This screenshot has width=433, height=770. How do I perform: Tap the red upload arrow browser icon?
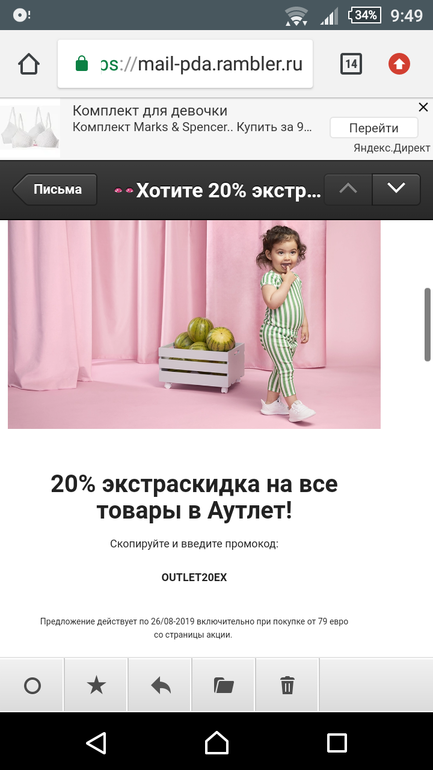[x=399, y=64]
